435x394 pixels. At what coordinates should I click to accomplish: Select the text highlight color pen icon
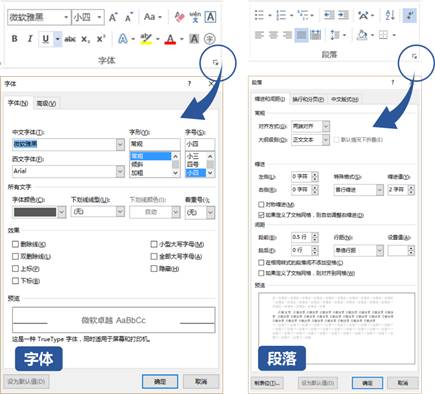tap(146, 39)
